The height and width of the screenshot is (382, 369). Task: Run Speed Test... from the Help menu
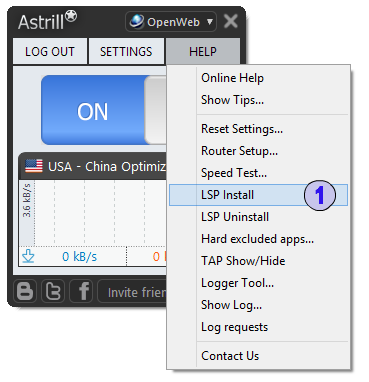pos(258,173)
